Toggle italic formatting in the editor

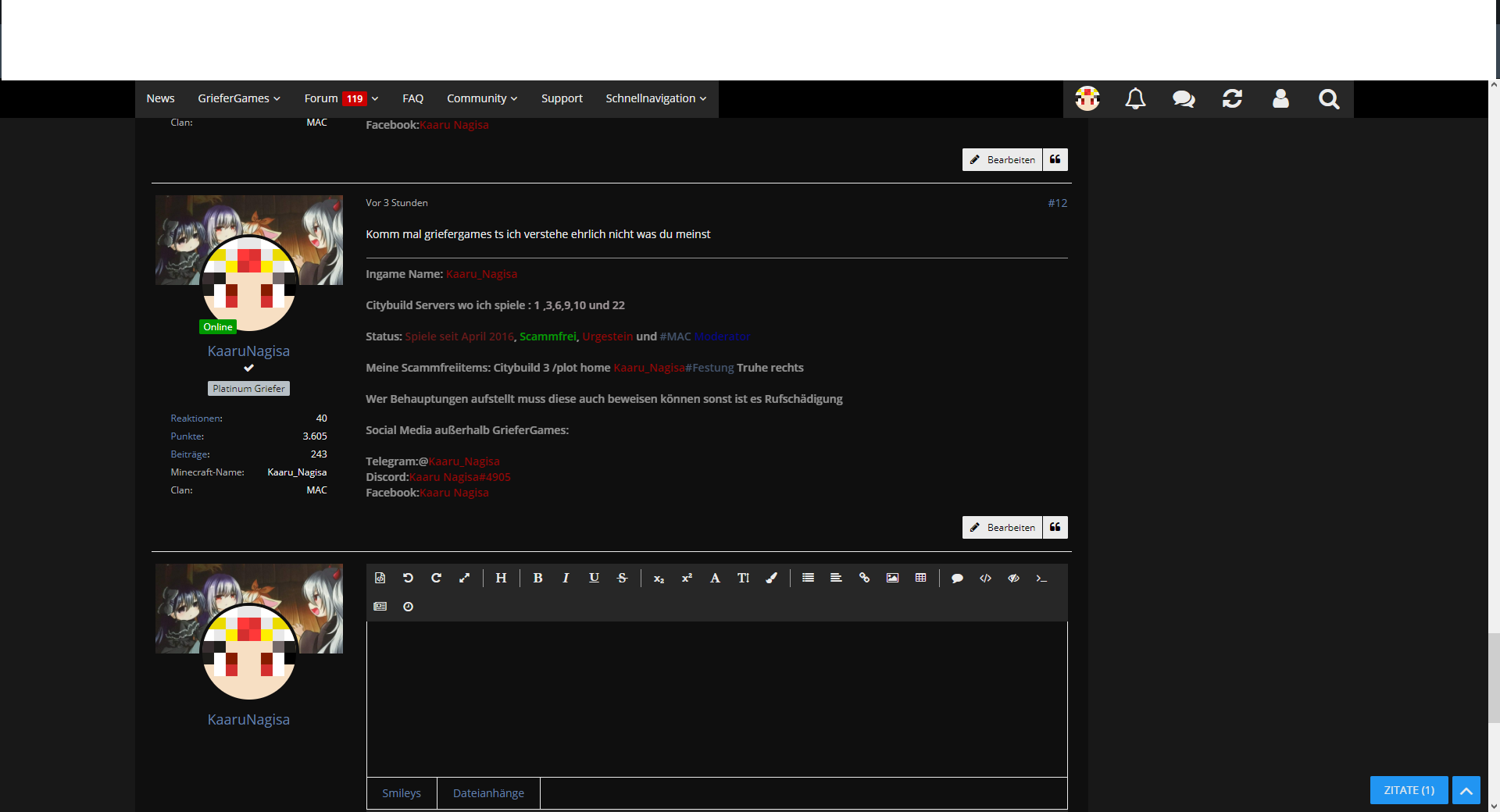(566, 578)
